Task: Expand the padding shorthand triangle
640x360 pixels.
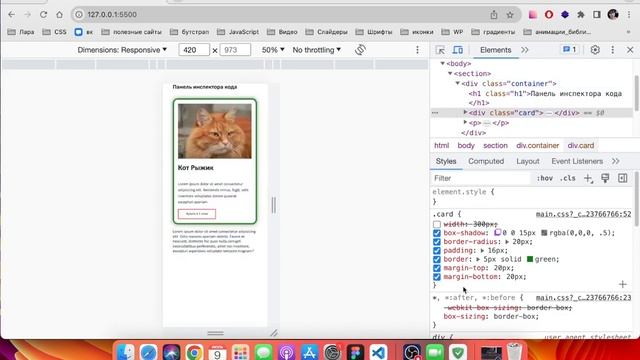Action: tap(482, 251)
